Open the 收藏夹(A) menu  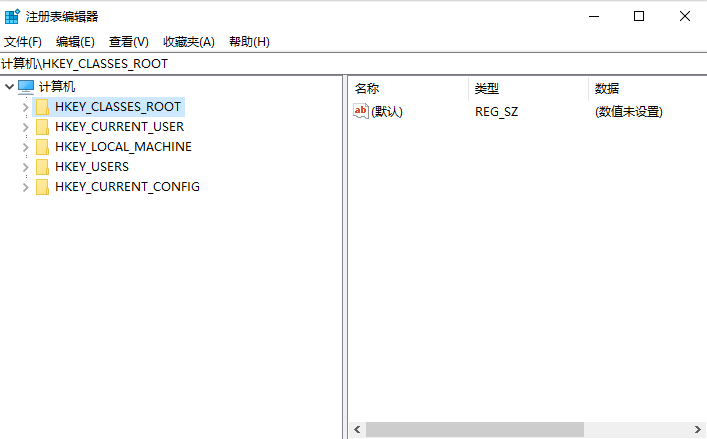click(x=188, y=42)
